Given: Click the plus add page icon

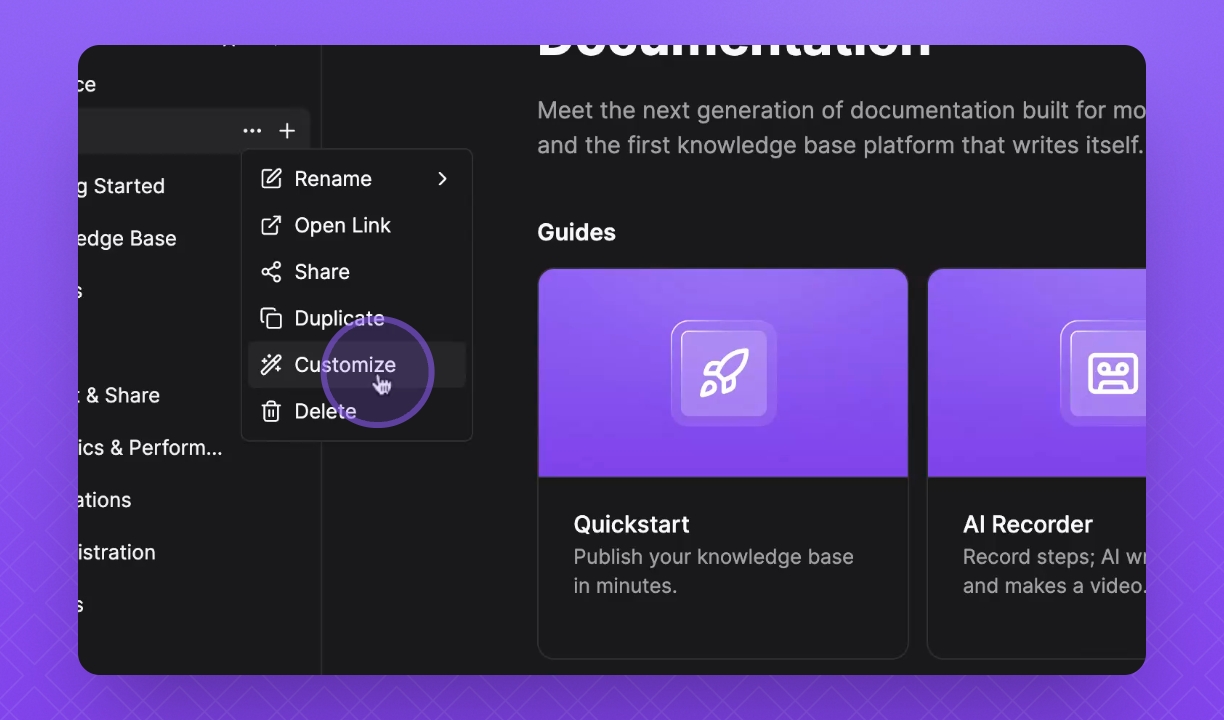Looking at the screenshot, I should (x=287, y=131).
